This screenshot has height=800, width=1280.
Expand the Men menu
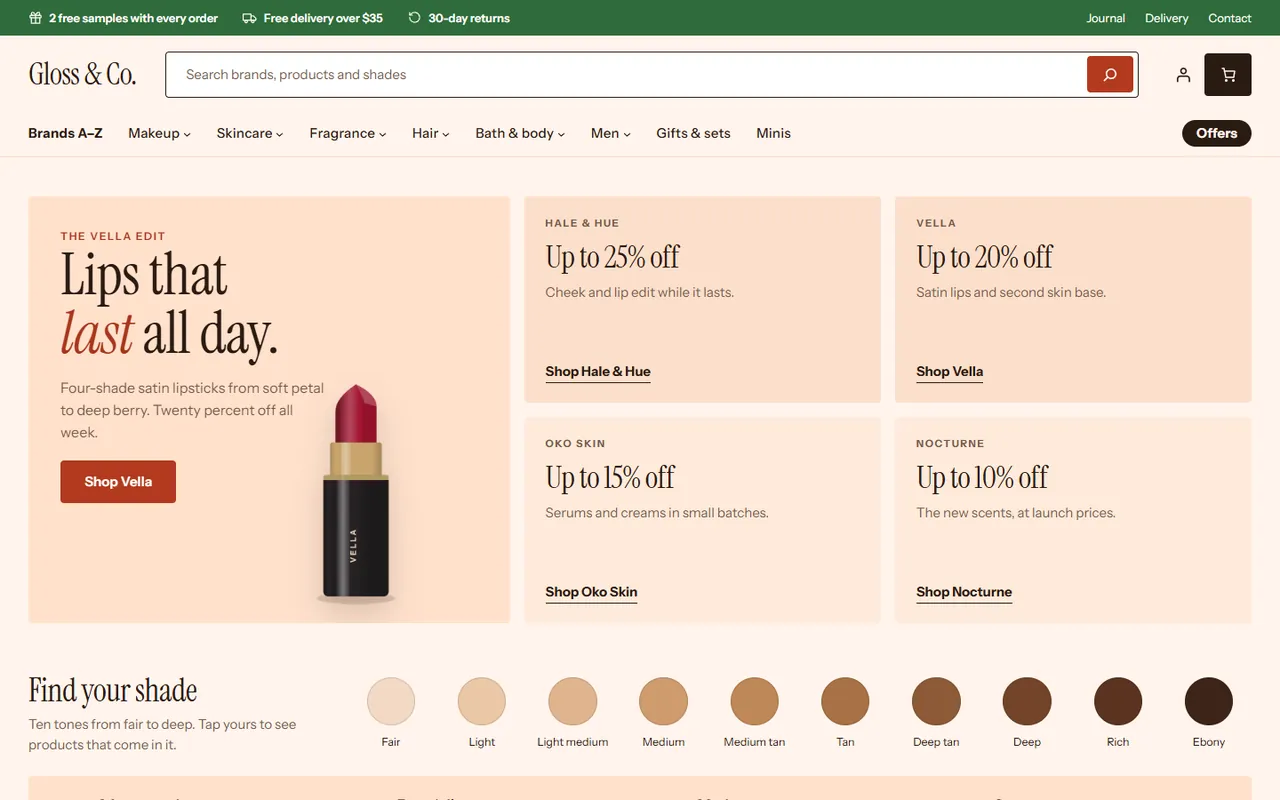coord(611,133)
